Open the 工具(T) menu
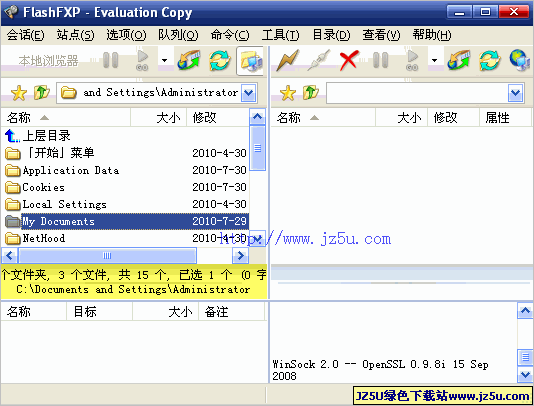 281,35
